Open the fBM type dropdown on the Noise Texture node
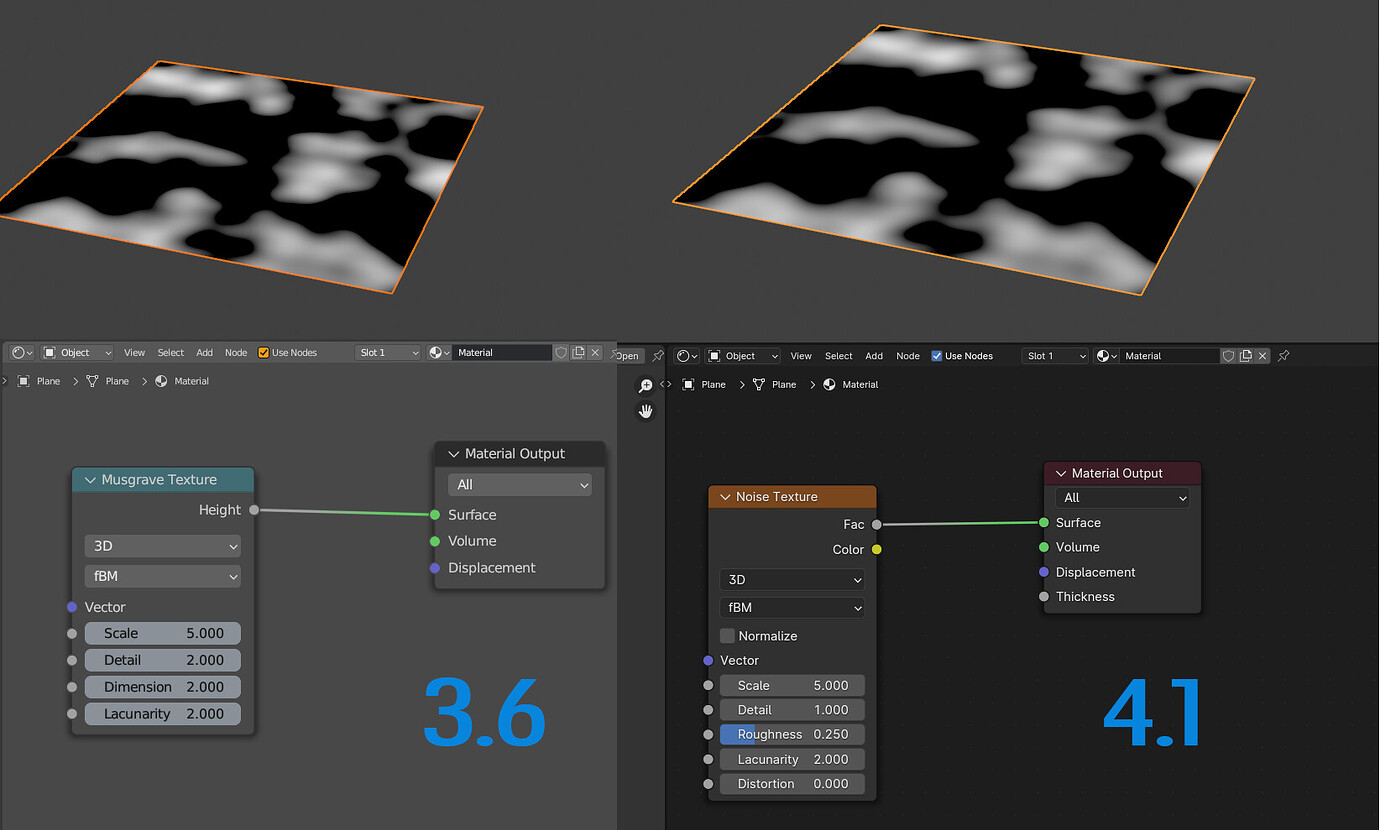This screenshot has height=830, width=1380. [x=792, y=608]
